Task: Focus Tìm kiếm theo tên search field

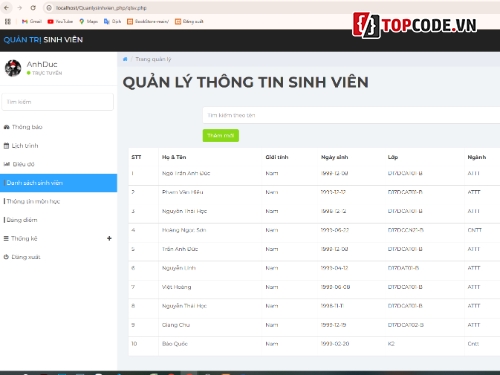Action: click(351, 115)
